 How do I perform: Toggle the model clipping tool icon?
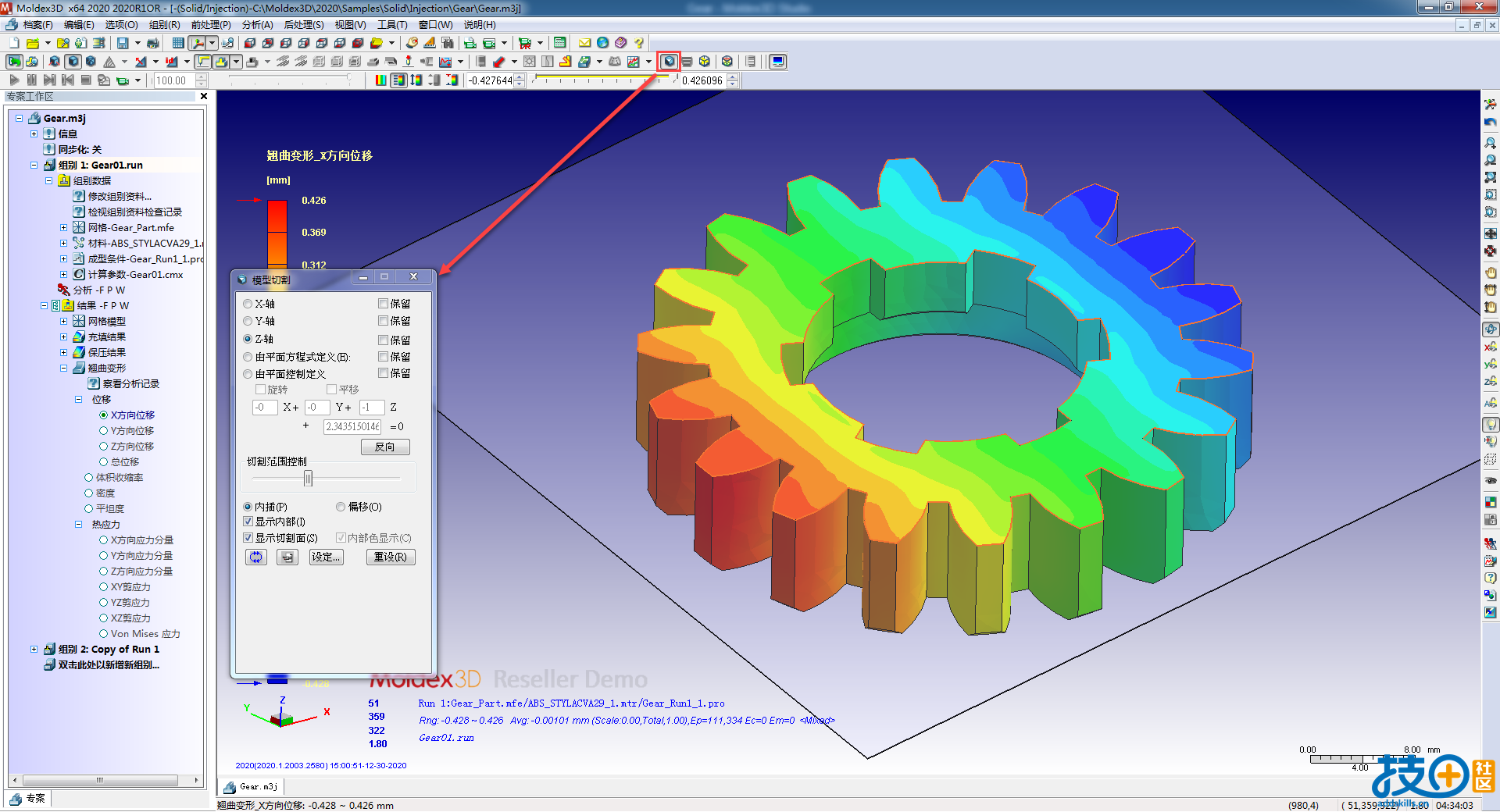669,61
